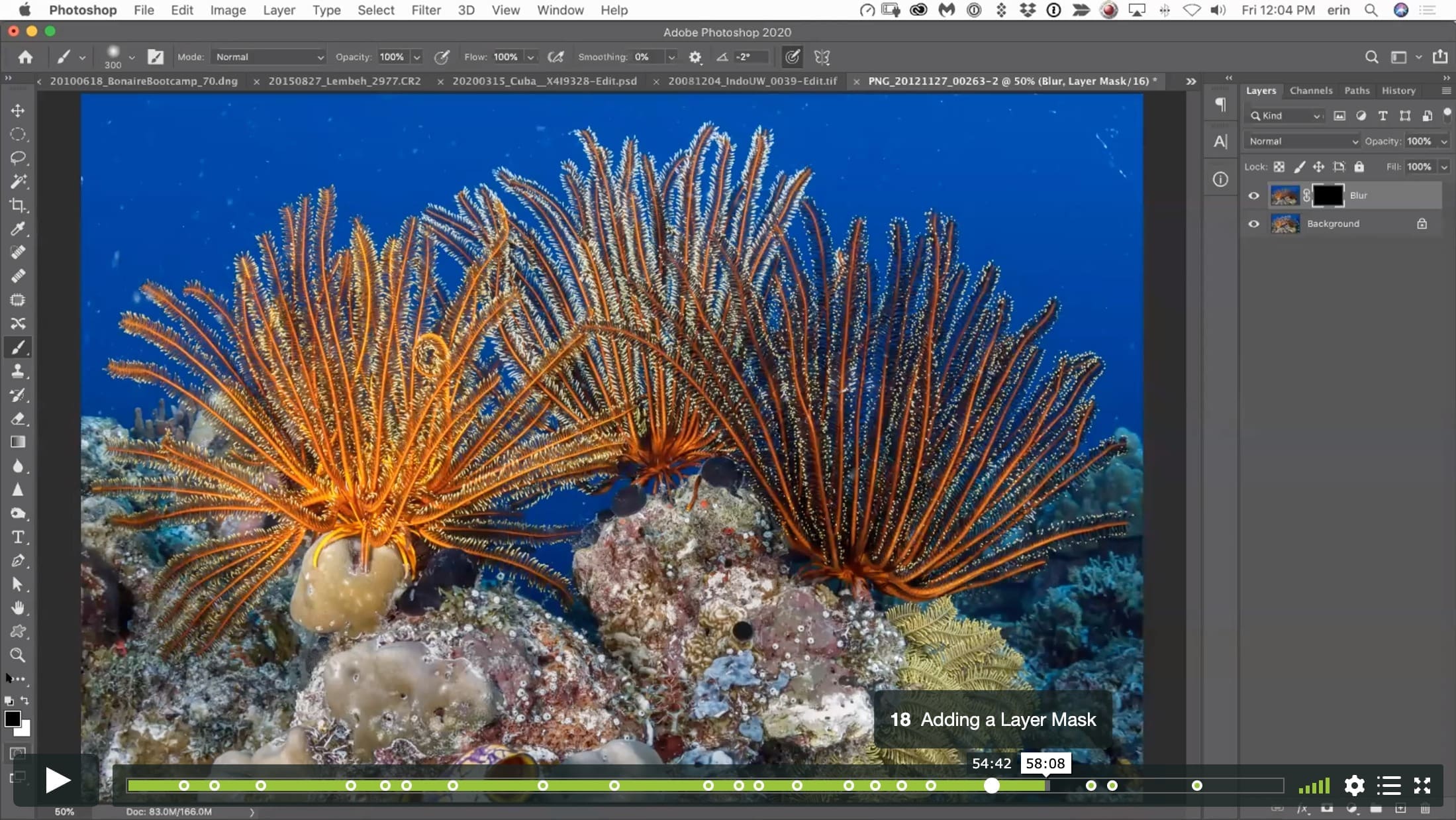This screenshot has height=820, width=1456.
Task: Pick the Eraser tool
Action: pos(18,419)
